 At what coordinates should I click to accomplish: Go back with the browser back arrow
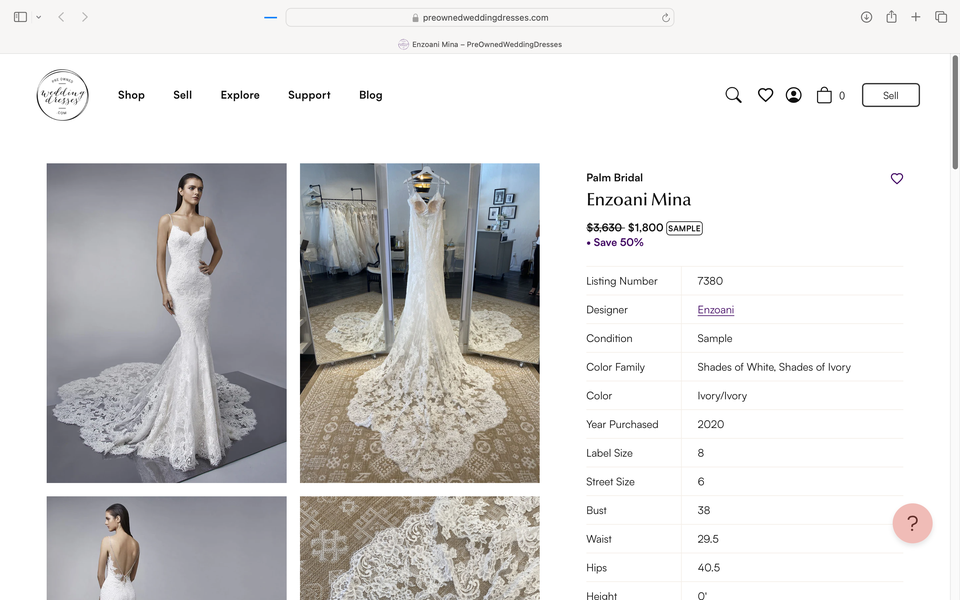tap(61, 17)
